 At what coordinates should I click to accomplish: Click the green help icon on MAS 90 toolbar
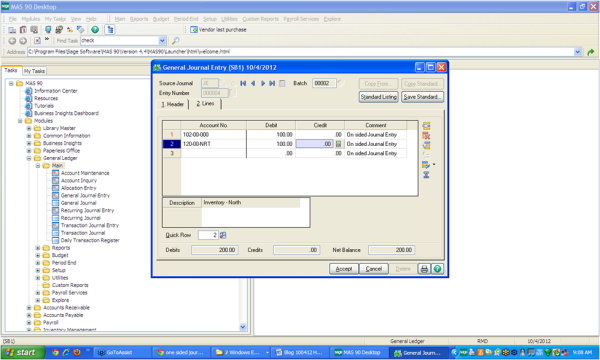(95, 29)
